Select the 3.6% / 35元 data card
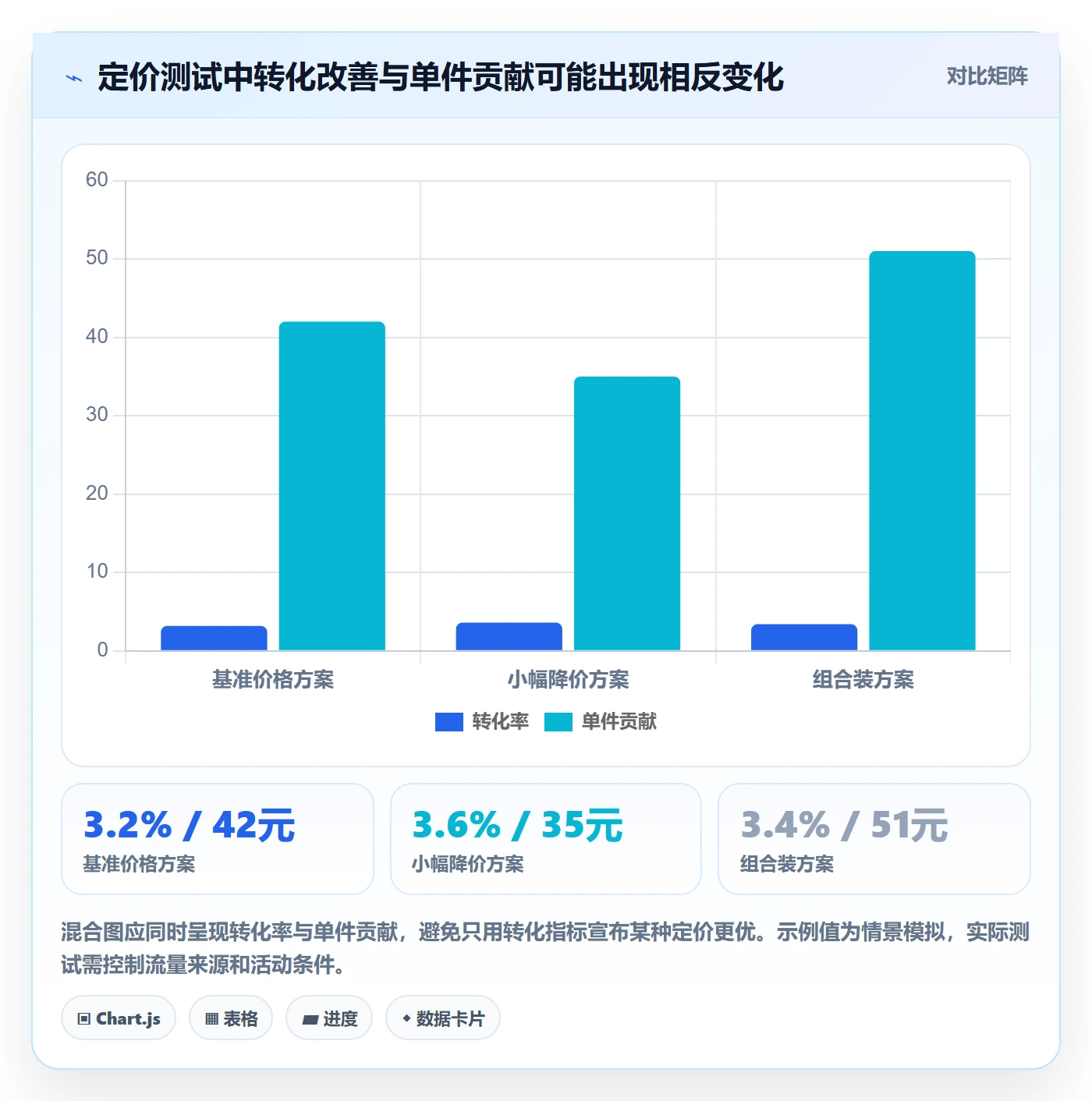Screen dimensions: 1092x1101 pyautogui.click(x=546, y=839)
